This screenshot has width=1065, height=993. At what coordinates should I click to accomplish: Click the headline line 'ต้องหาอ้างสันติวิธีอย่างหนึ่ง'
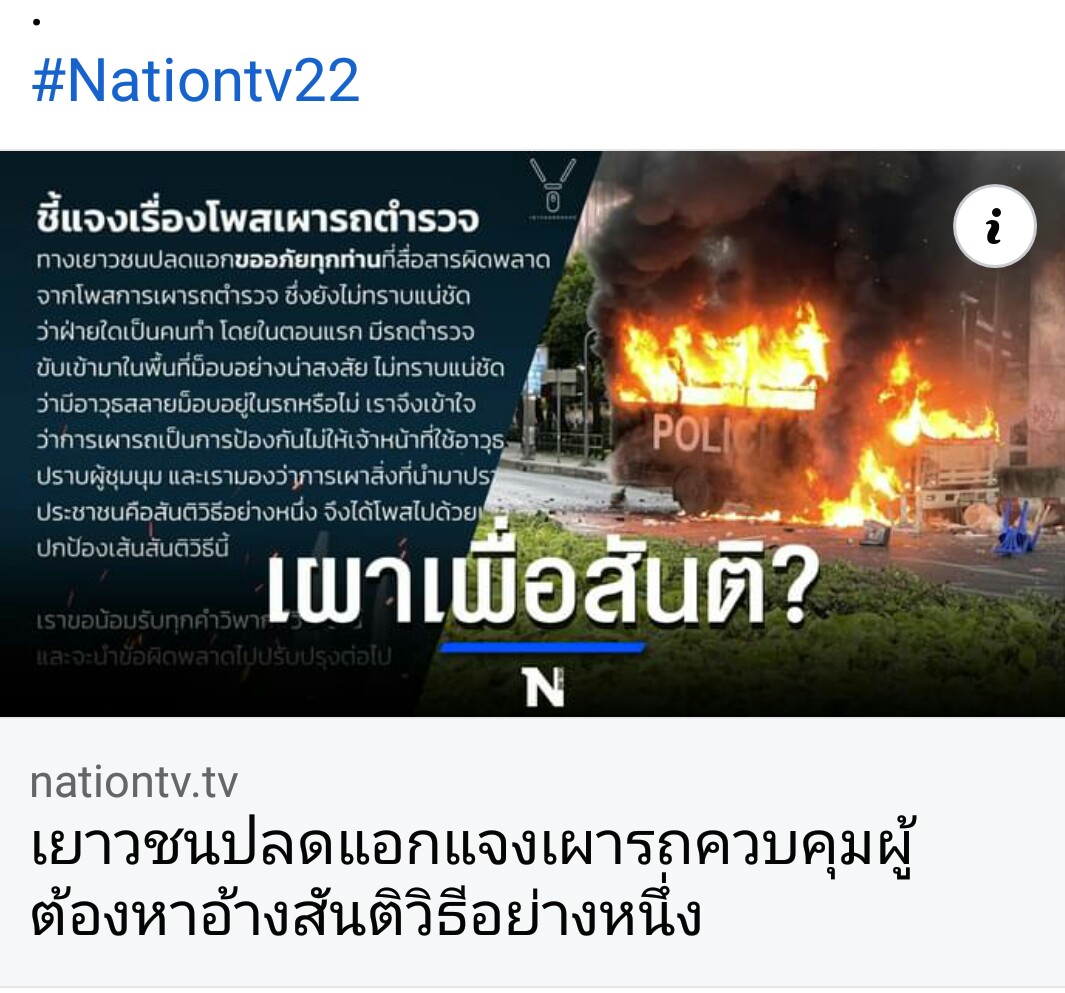pos(365,915)
